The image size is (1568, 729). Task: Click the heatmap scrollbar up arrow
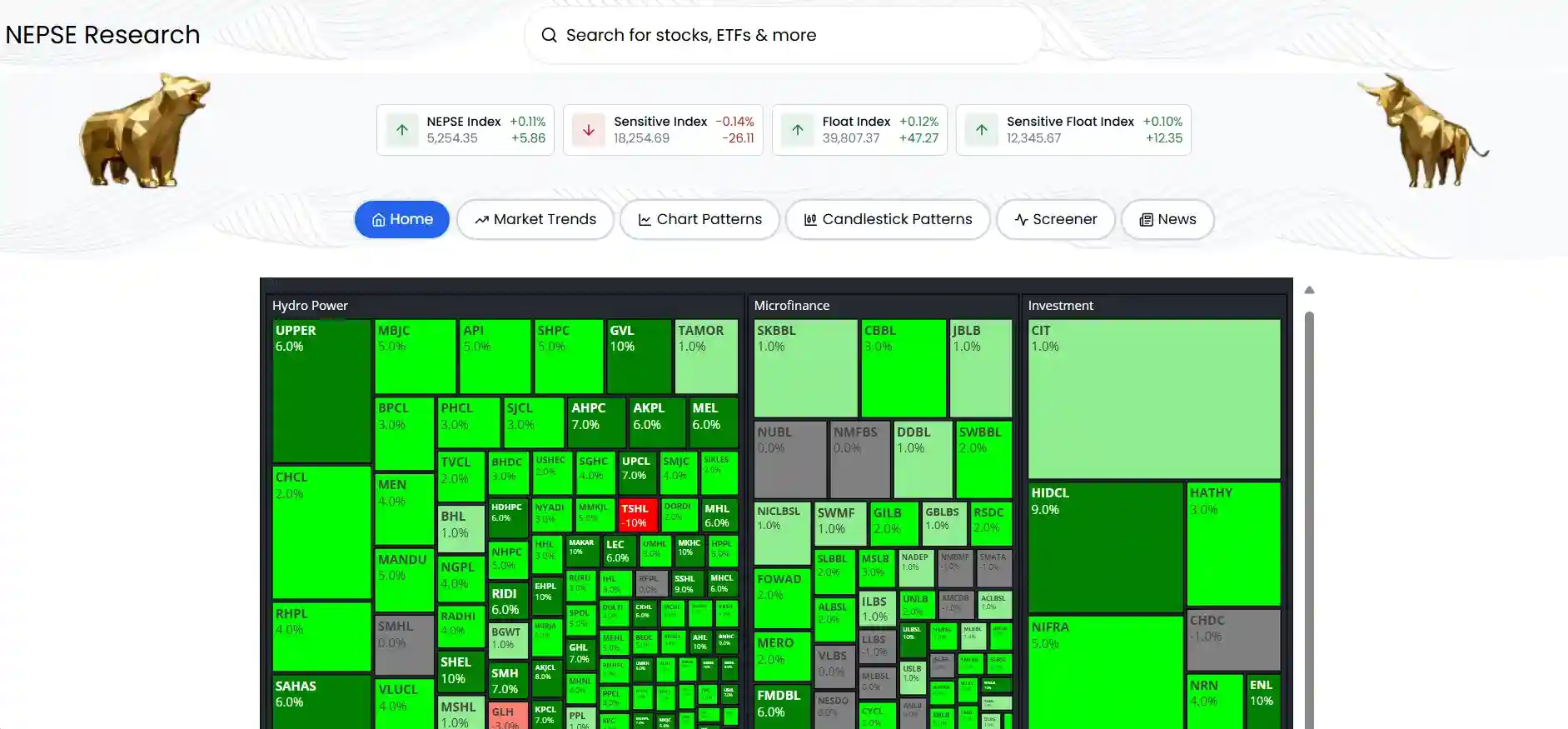1309,290
